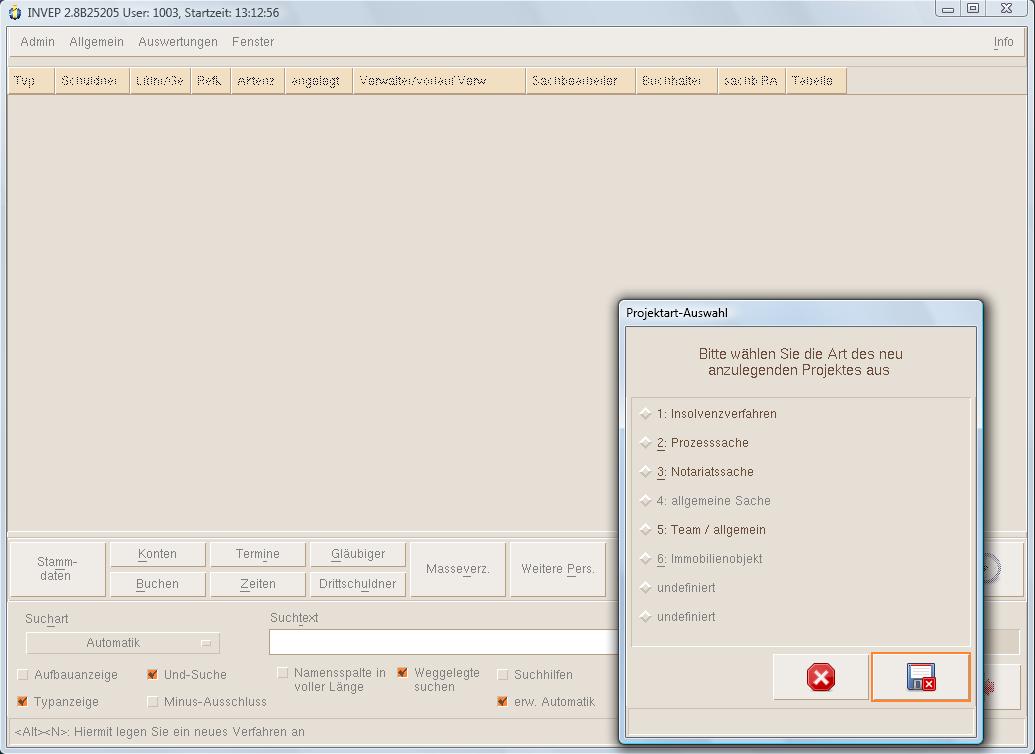Select option 2: Prozesssache

pos(694,443)
